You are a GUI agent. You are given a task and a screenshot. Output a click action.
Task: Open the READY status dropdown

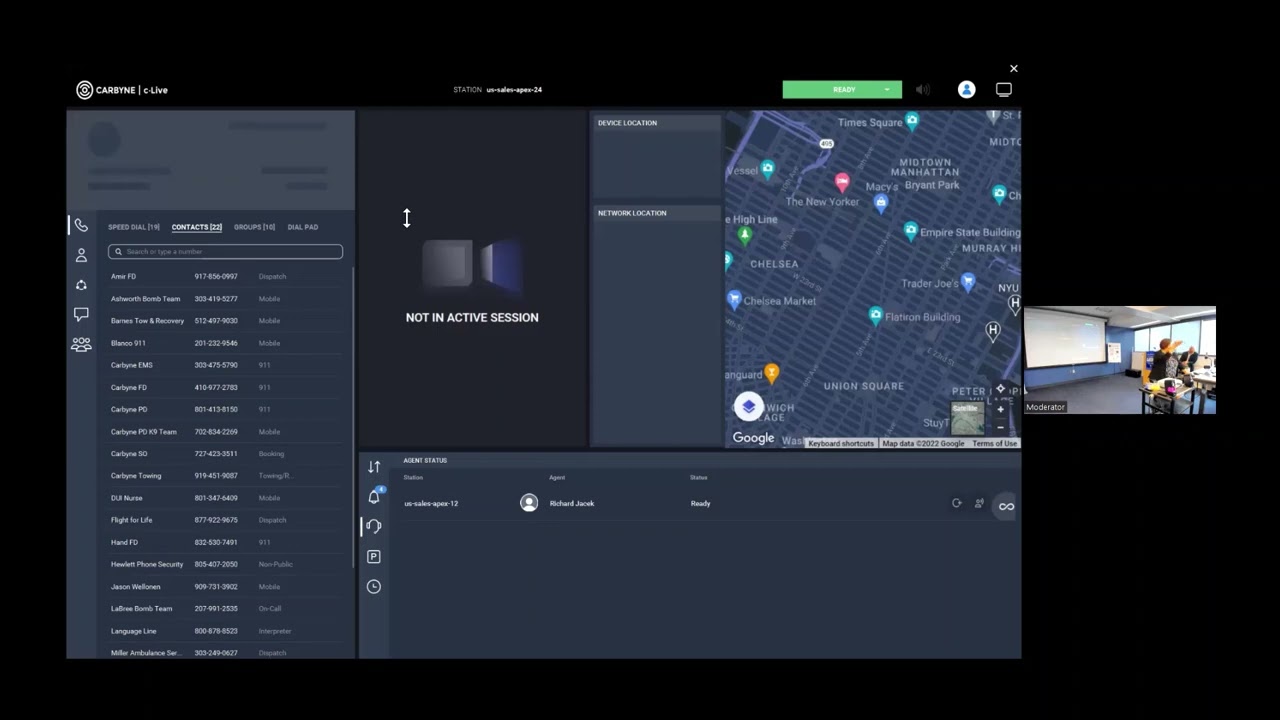(842, 90)
